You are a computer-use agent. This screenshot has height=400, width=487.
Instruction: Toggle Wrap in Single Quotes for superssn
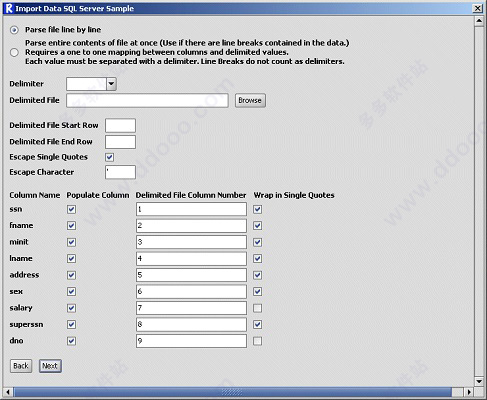pyautogui.click(x=257, y=324)
